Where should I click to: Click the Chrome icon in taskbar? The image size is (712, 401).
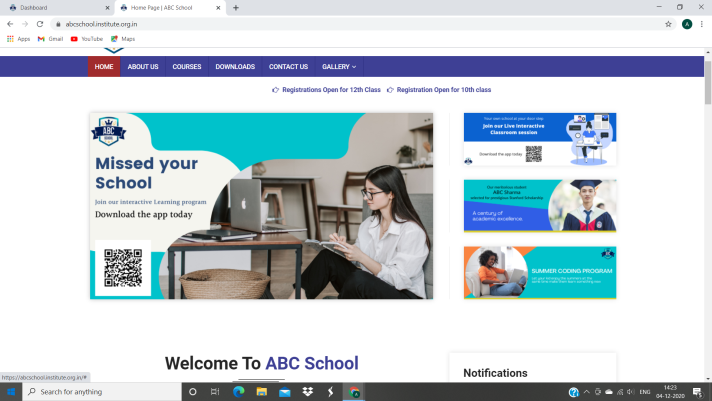[x=354, y=391]
